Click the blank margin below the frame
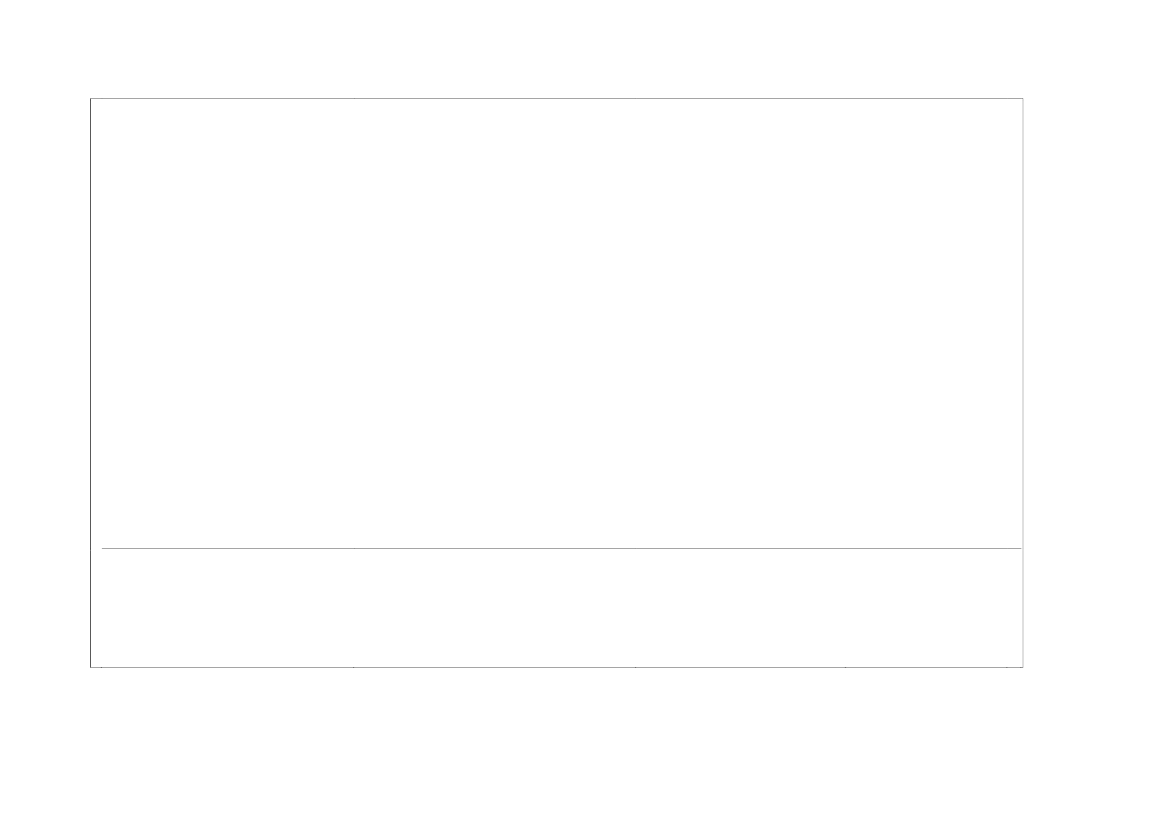This screenshot has height=827, width=1169. coord(584,747)
